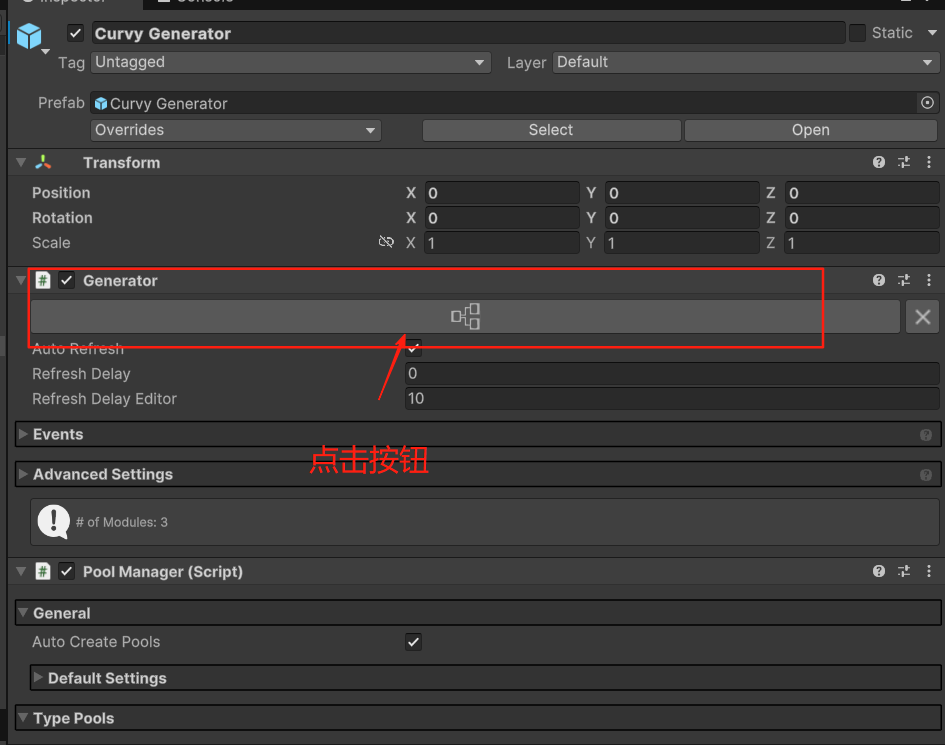Click the Transform axes icon

[43, 162]
